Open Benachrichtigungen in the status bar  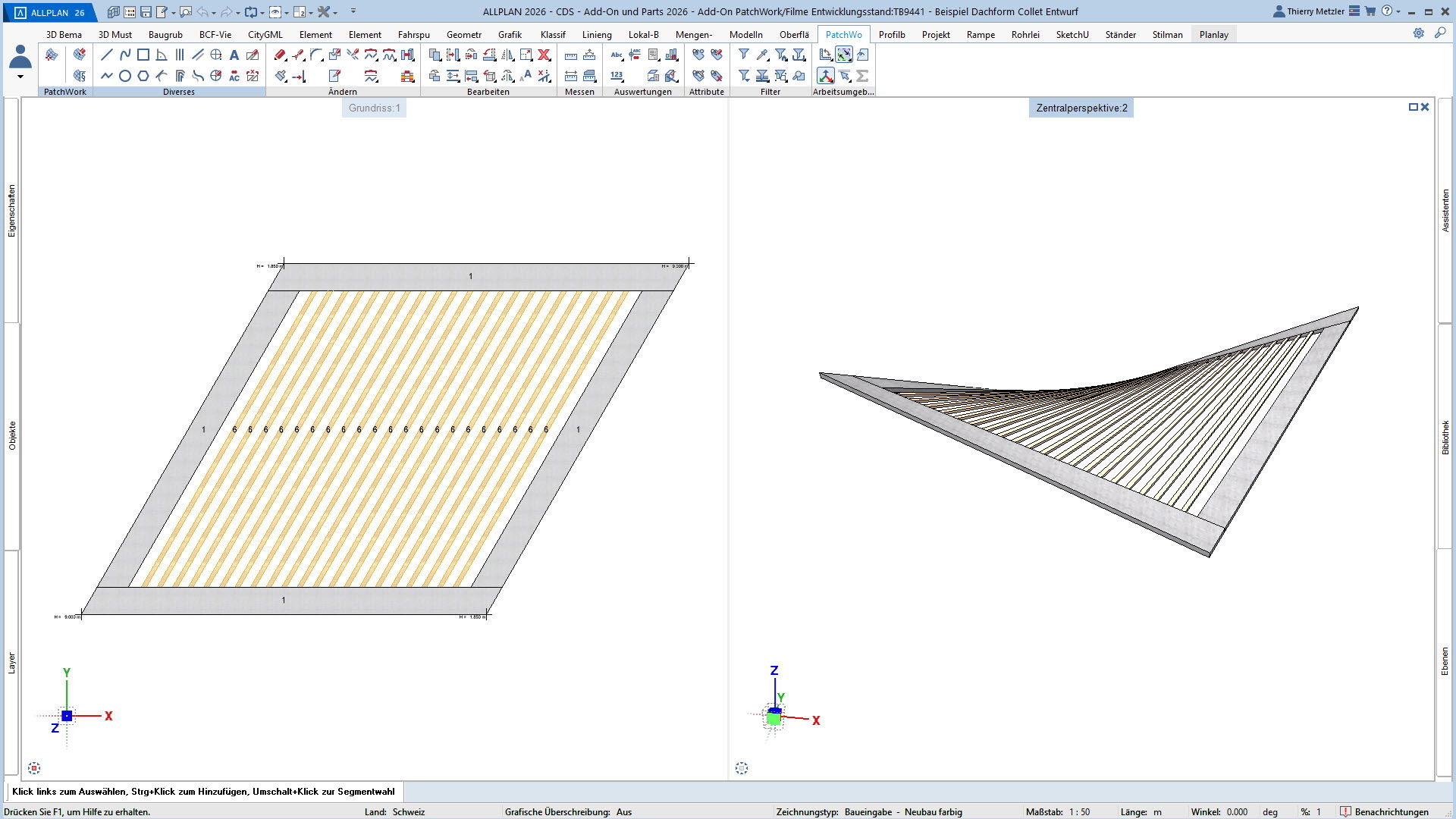pos(1384,812)
